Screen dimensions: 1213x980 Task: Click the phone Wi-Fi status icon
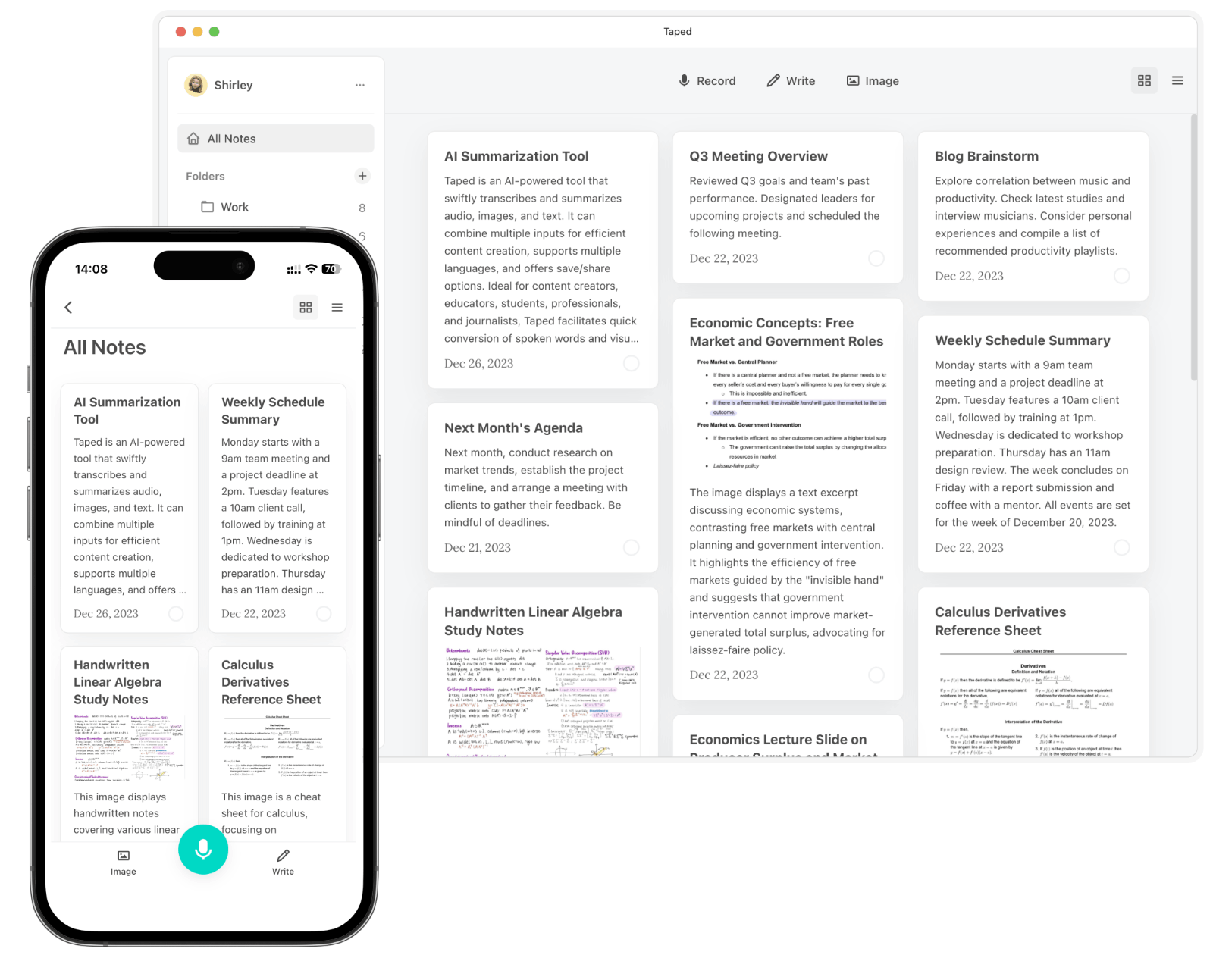pyautogui.click(x=311, y=269)
